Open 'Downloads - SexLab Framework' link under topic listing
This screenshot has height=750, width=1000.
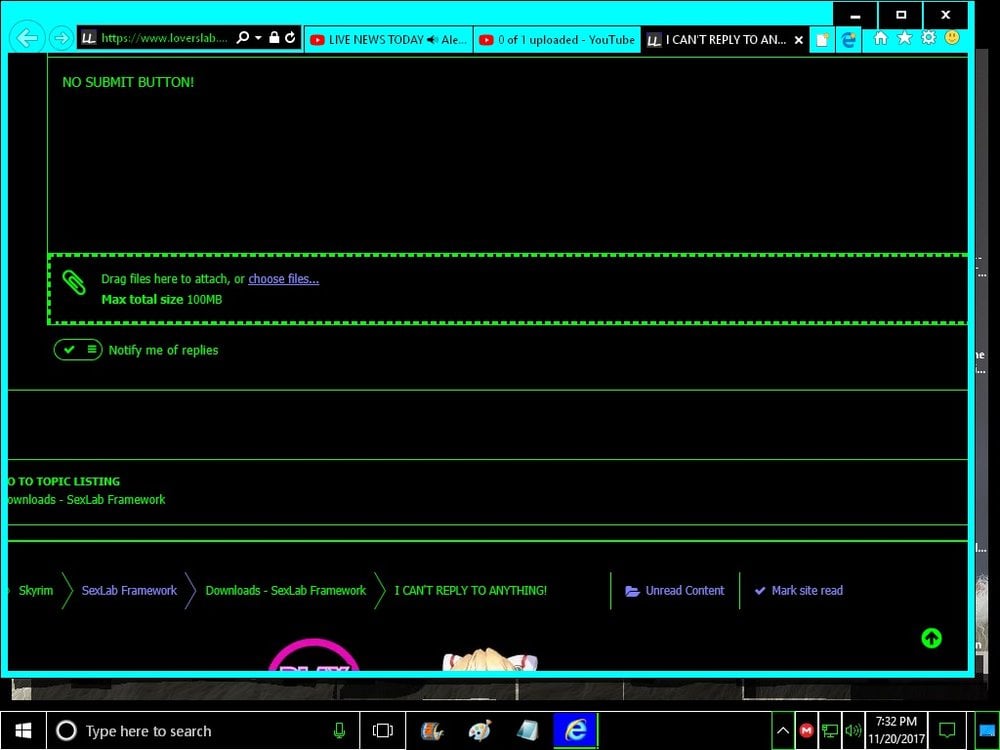pos(87,499)
